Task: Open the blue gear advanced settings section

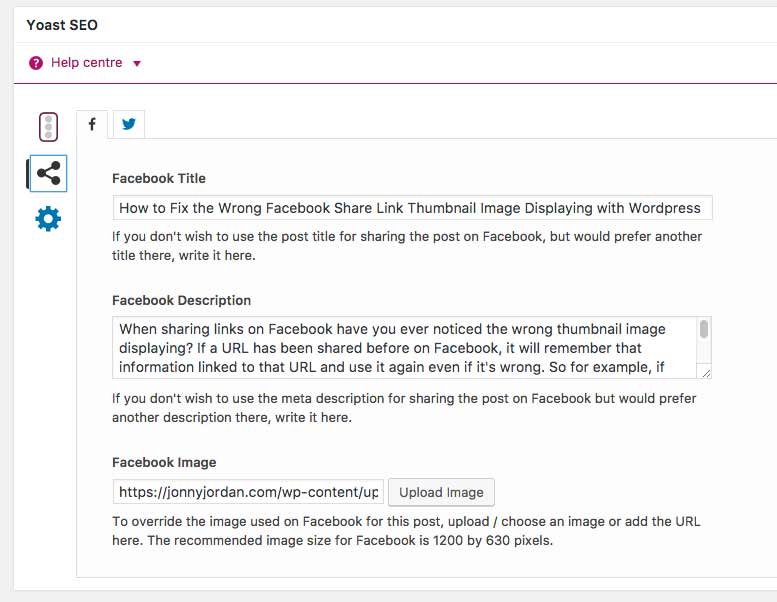Action: pos(48,219)
